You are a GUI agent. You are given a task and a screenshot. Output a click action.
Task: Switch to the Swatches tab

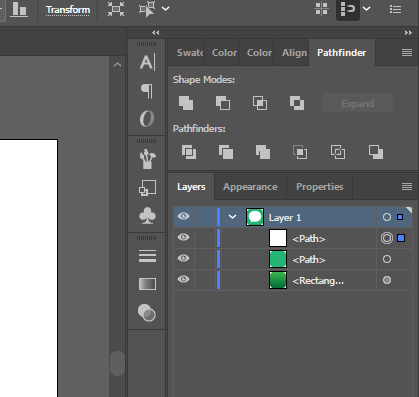[190, 53]
